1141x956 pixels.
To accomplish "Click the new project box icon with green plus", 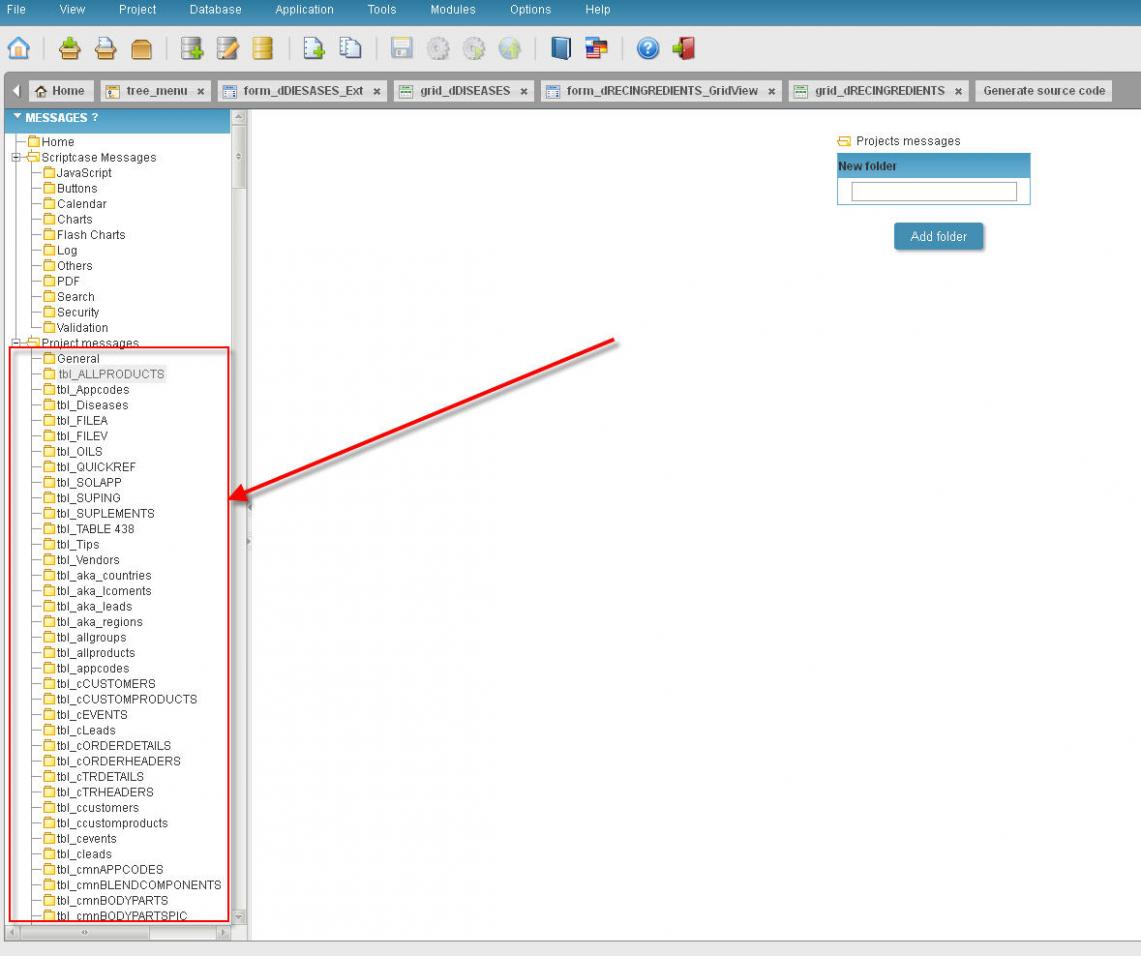I will (70, 48).
